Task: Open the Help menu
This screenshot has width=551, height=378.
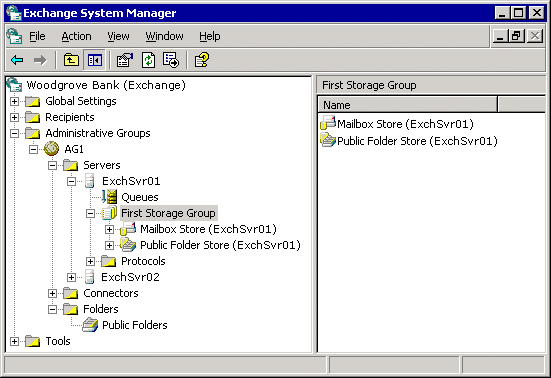Action: coord(210,36)
